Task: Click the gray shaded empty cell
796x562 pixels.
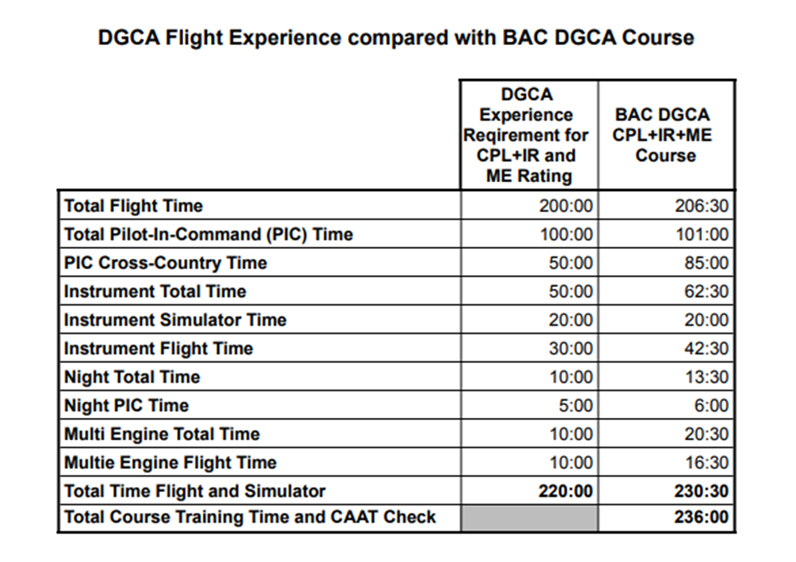Action: [x=528, y=519]
